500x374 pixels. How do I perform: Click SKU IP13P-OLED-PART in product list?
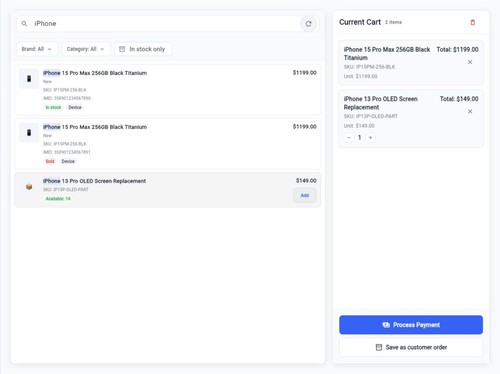click(x=66, y=190)
